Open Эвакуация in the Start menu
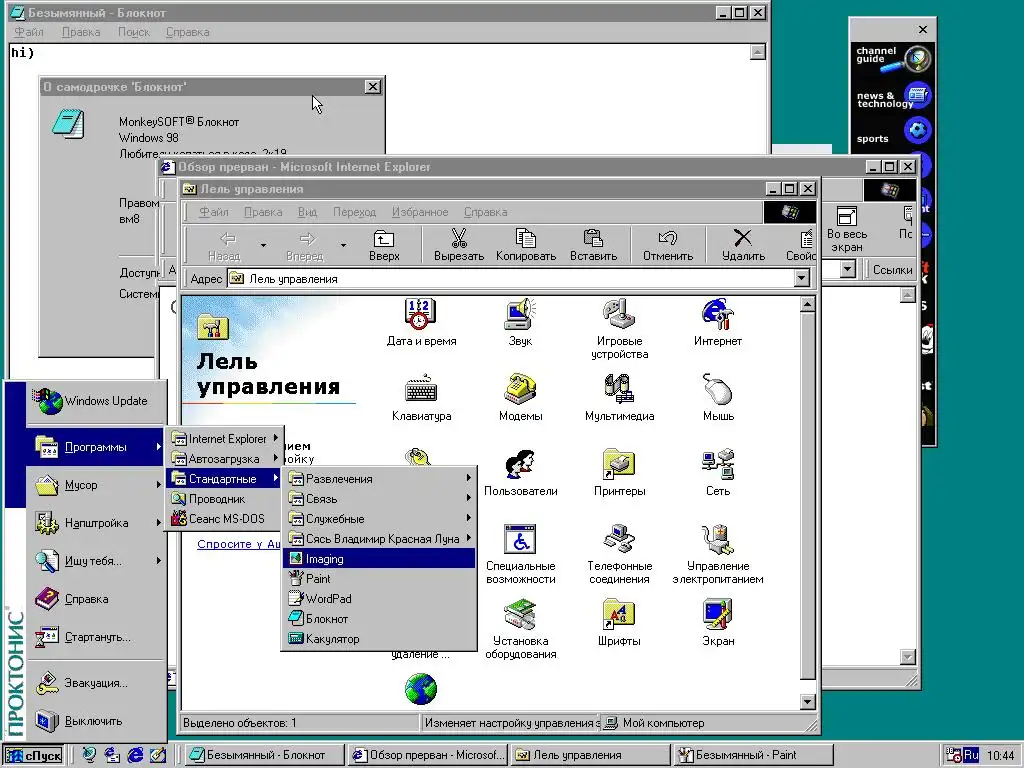 point(95,683)
